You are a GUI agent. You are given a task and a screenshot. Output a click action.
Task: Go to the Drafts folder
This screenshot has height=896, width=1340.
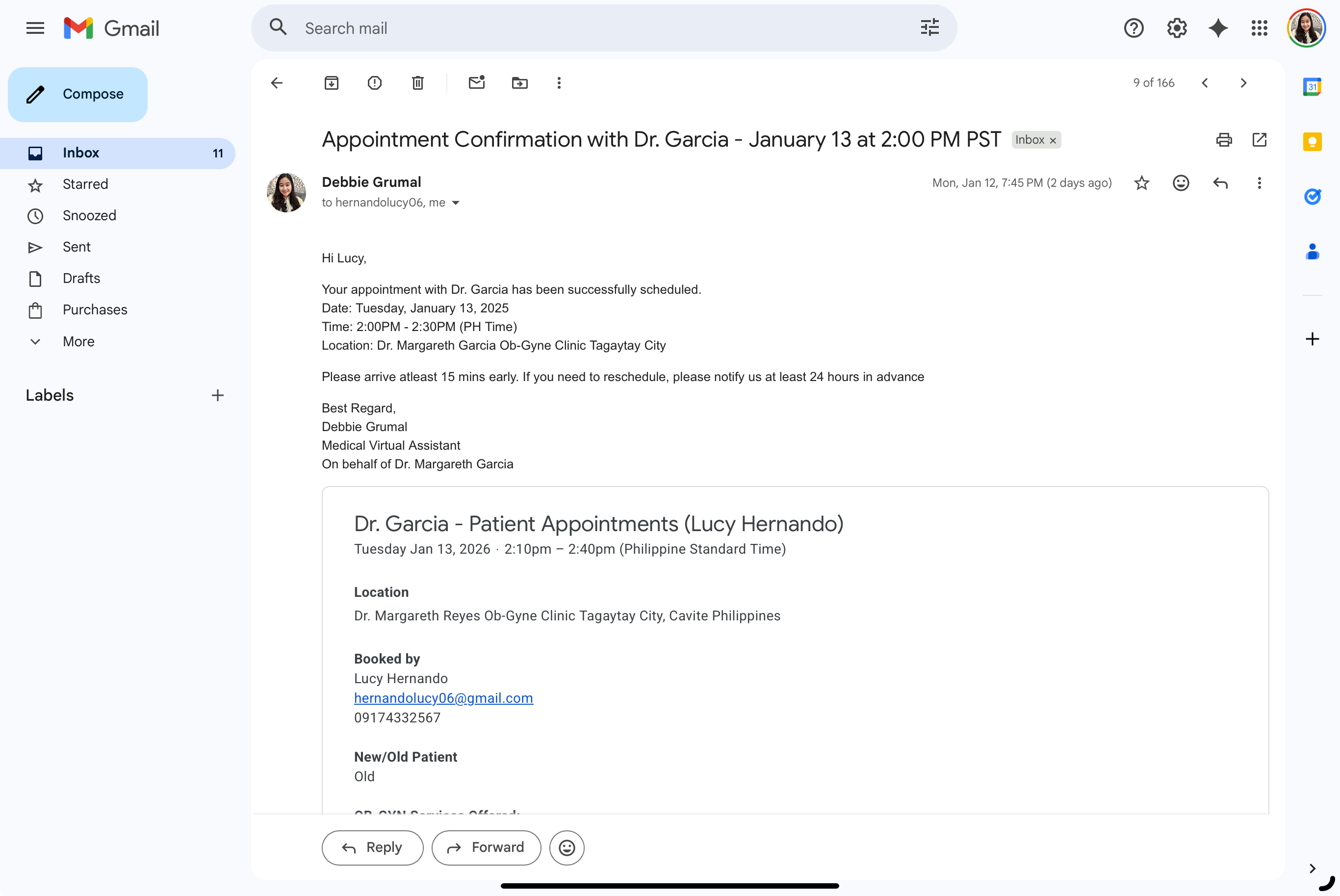pos(81,278)
